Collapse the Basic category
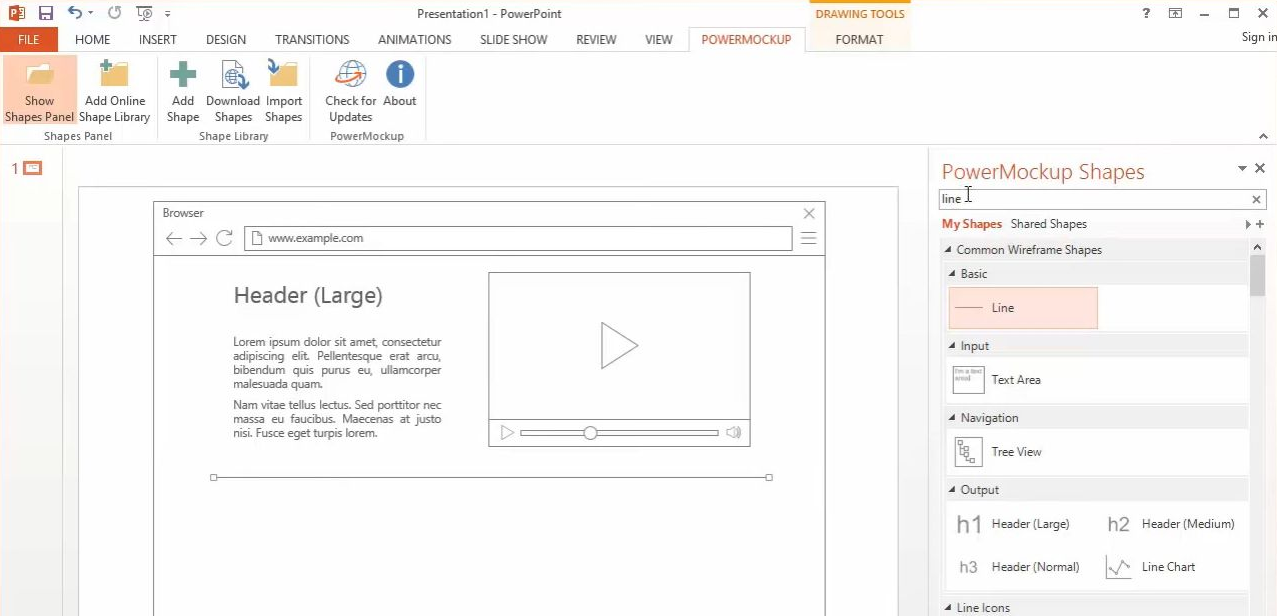Viewport: 1277px width, 616px height. click(952, 274)
